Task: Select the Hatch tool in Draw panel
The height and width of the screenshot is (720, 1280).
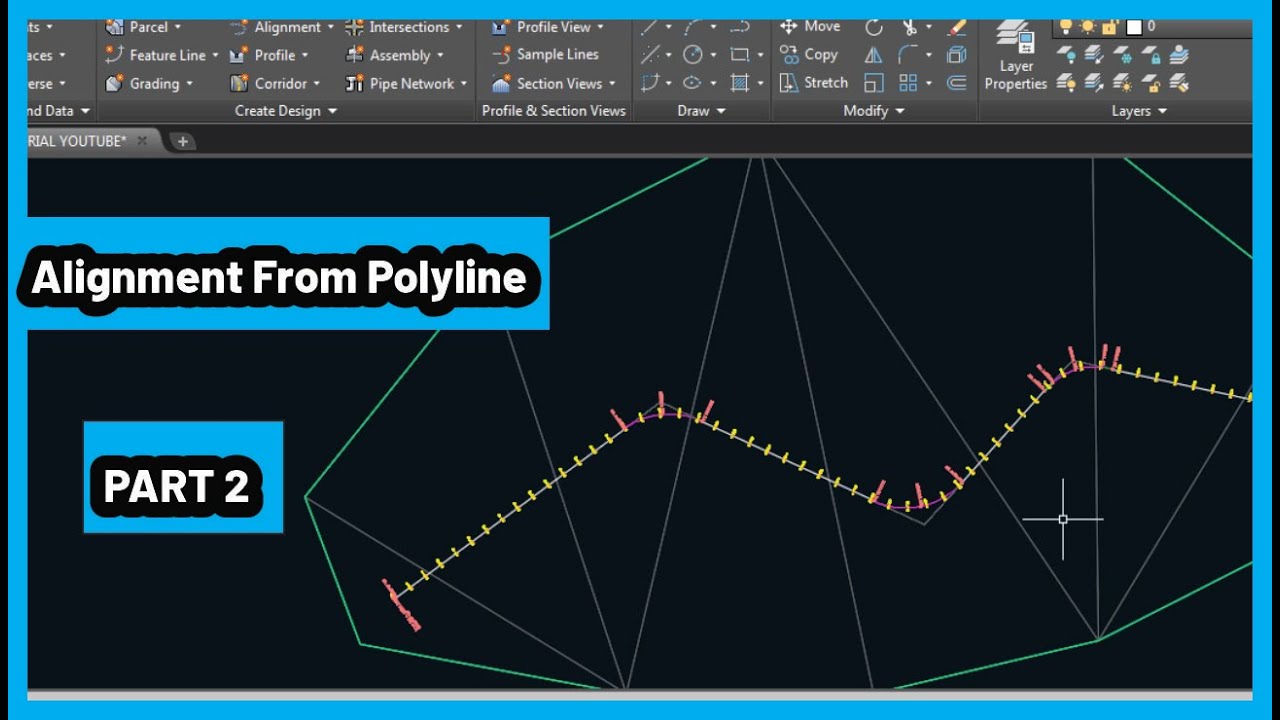Action: coord(740,83)
